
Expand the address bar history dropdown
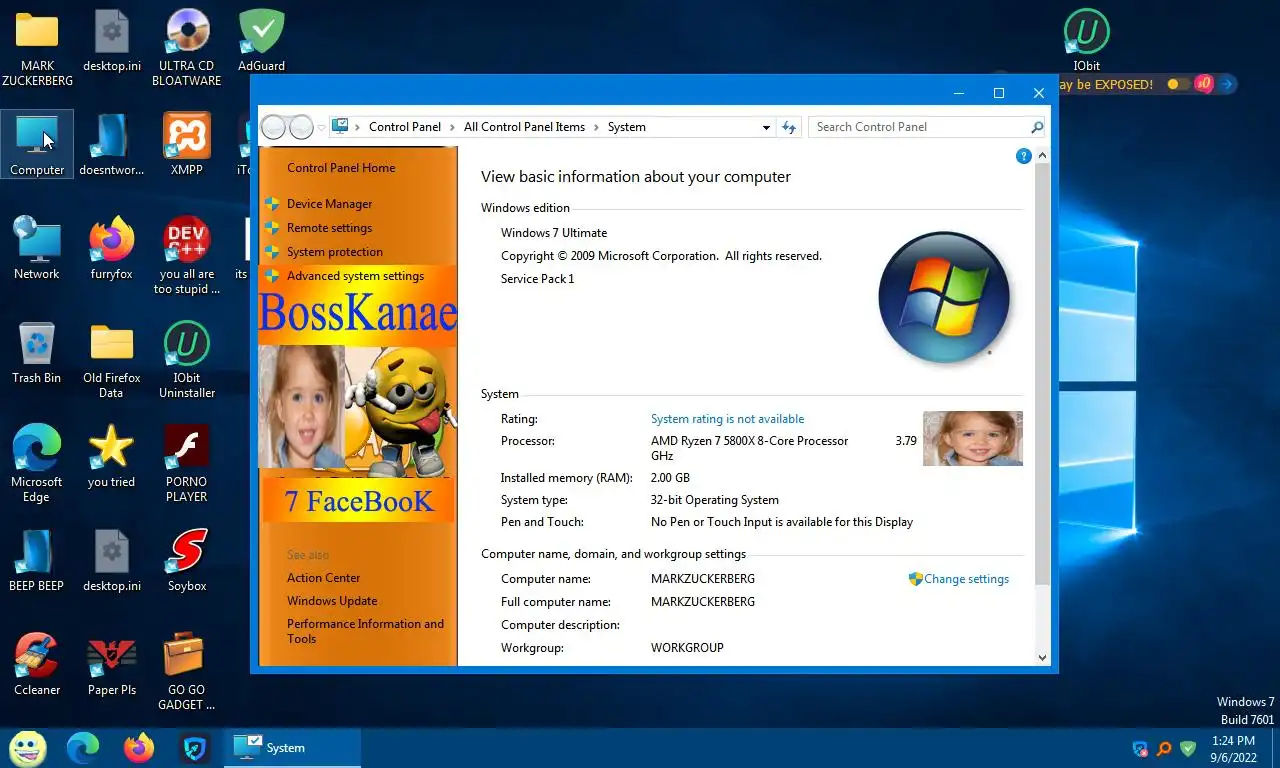pos(766,127)
